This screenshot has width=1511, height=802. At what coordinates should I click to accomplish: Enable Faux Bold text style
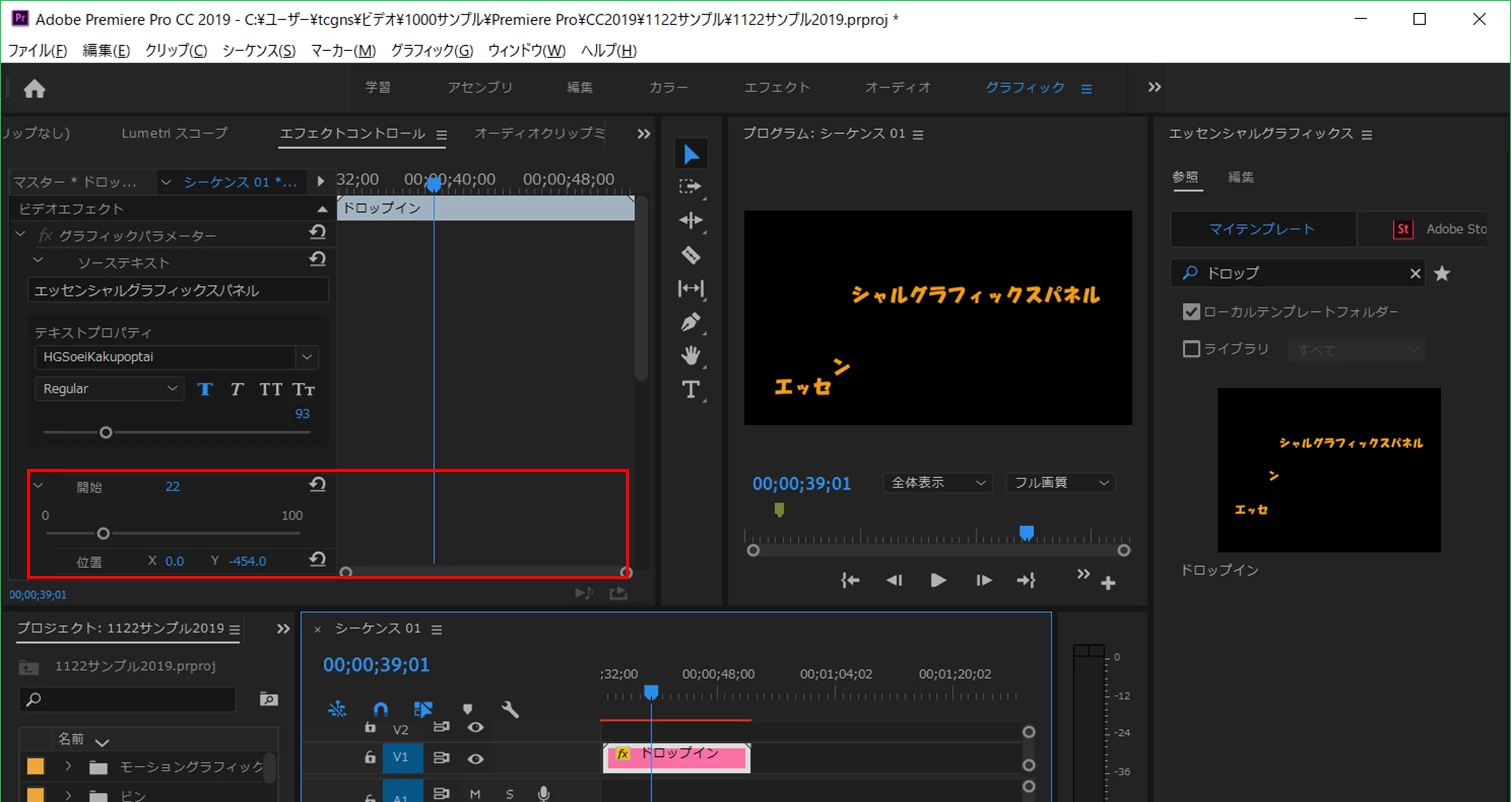pos(205,389)
